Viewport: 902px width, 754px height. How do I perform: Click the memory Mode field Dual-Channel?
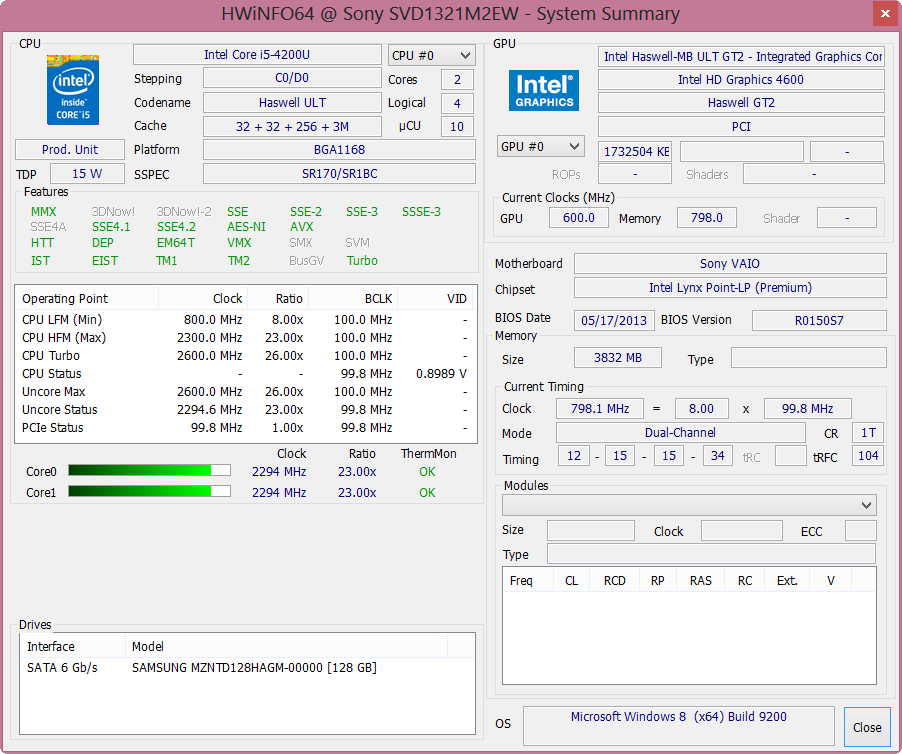681,433
